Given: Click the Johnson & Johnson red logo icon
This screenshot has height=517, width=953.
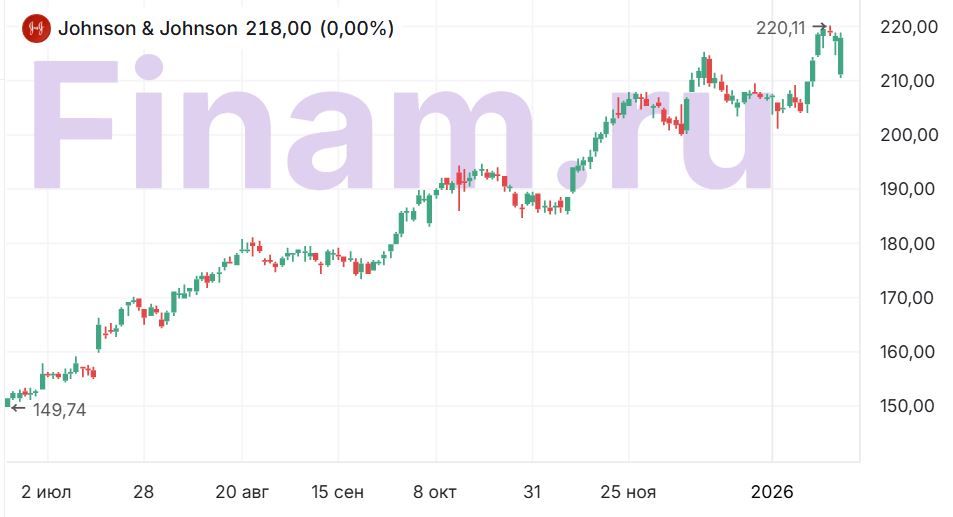Looking at the screenshot, I should 36,28.
